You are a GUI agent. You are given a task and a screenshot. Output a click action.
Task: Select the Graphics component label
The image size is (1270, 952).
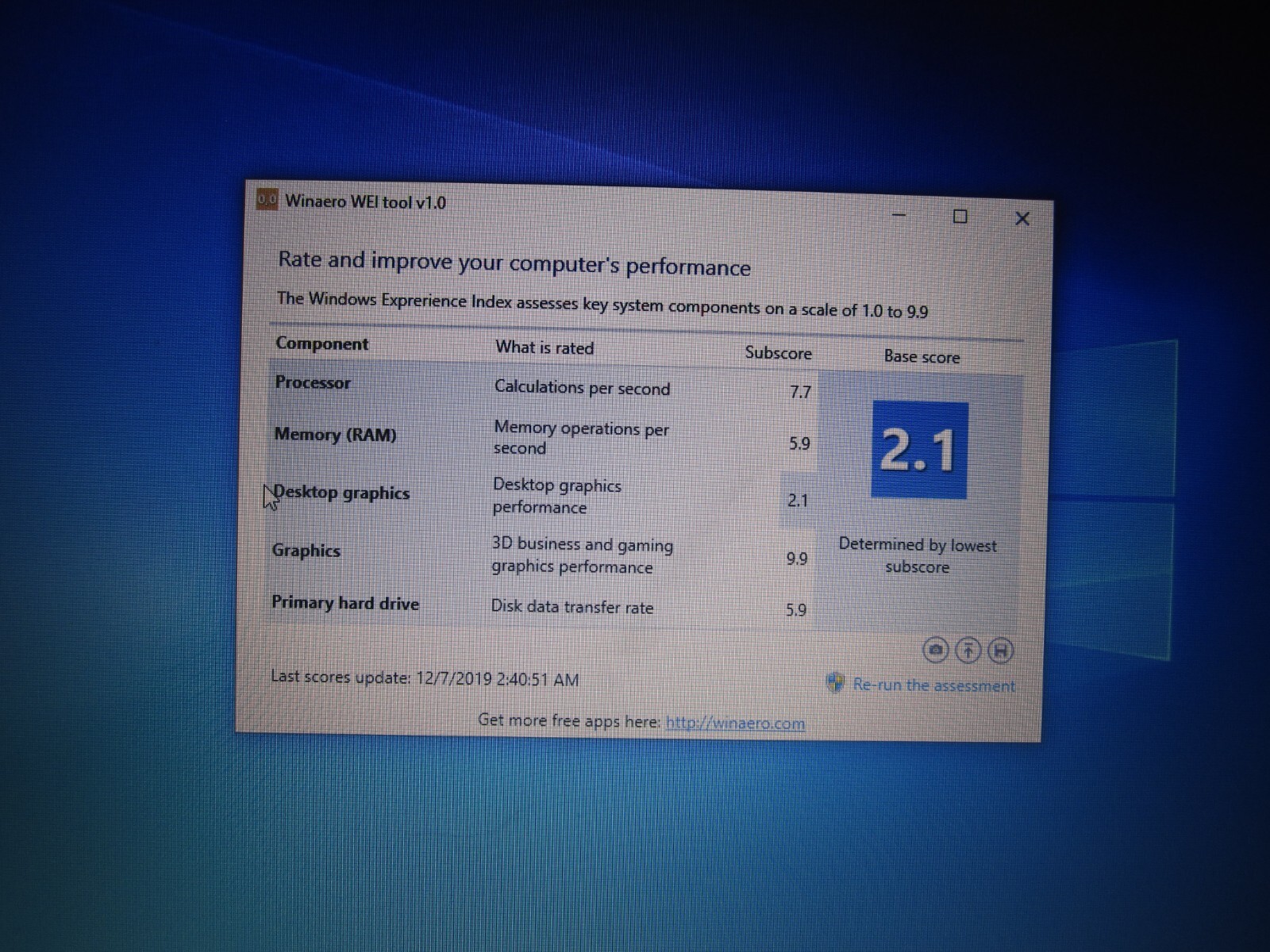pyautogui.click(x=306, y=551)
